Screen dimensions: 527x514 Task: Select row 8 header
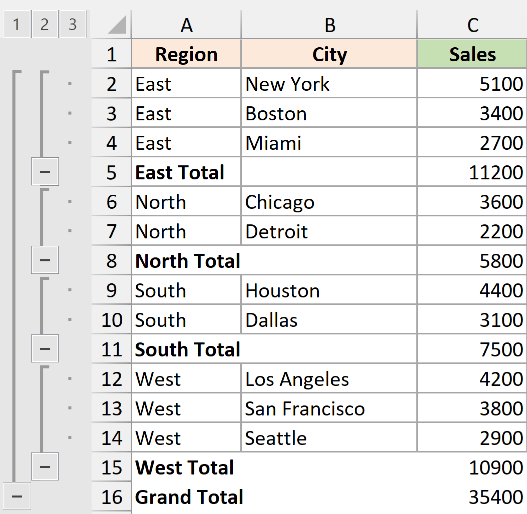coord(111,260)
